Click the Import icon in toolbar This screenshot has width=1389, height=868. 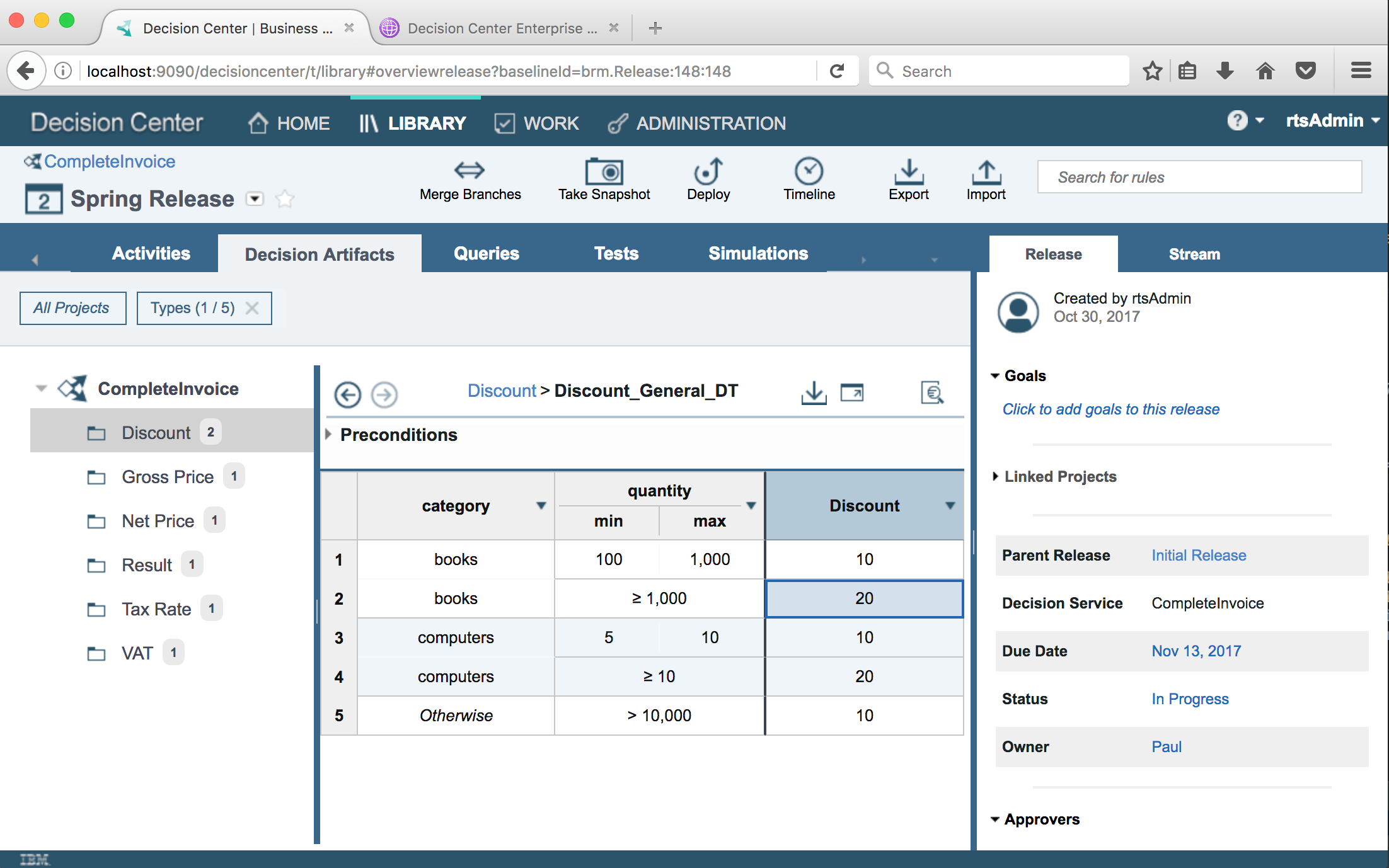point(986,171)
